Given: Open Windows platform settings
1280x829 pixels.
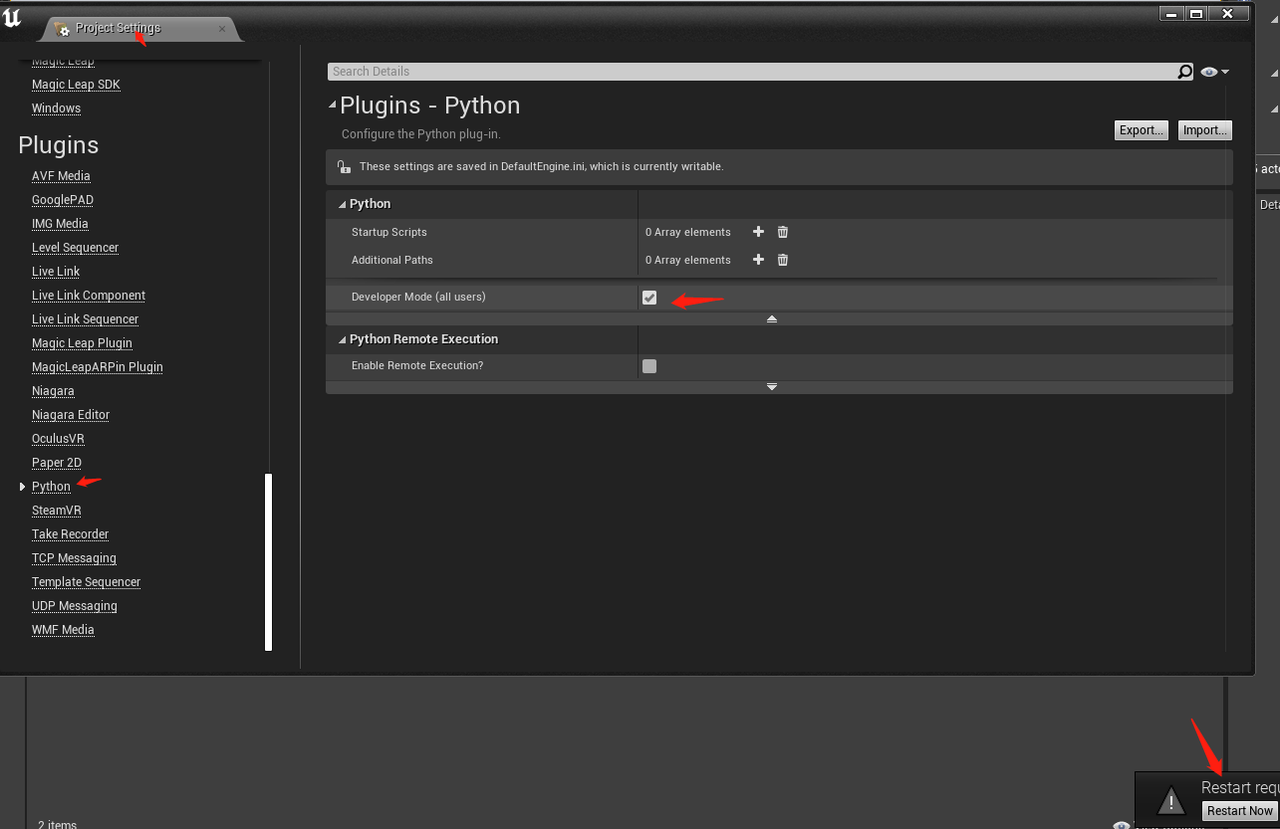Looking at the screenshot, I should coord(56,109).
